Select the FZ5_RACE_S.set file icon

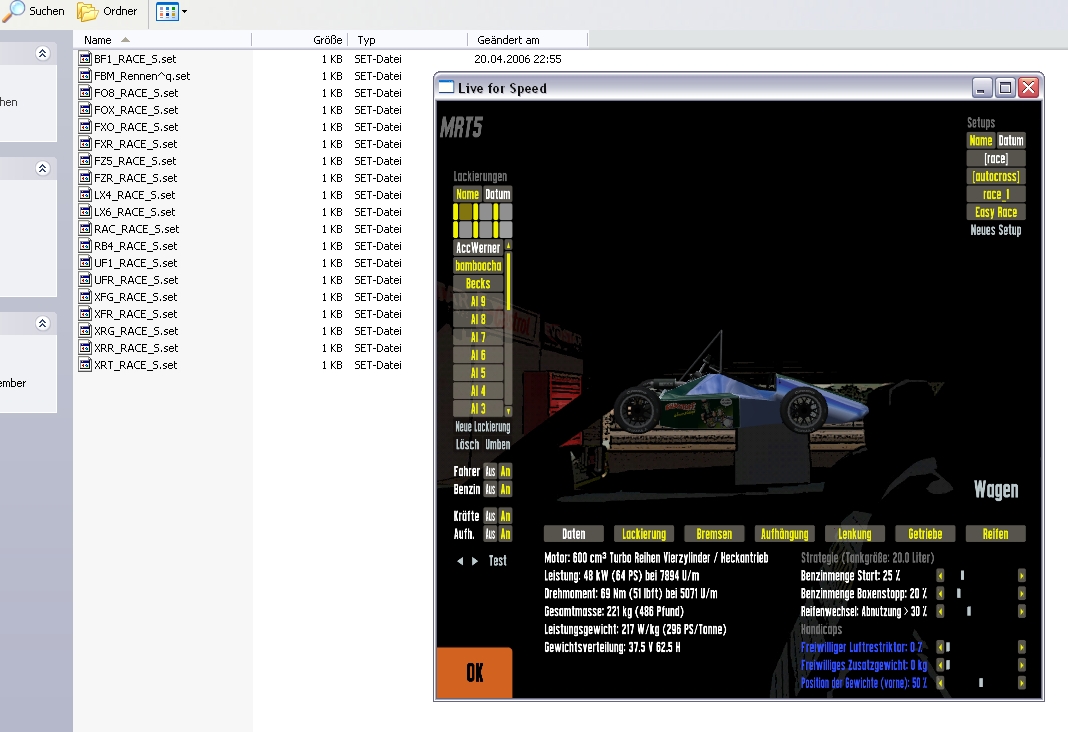[85, 161]
